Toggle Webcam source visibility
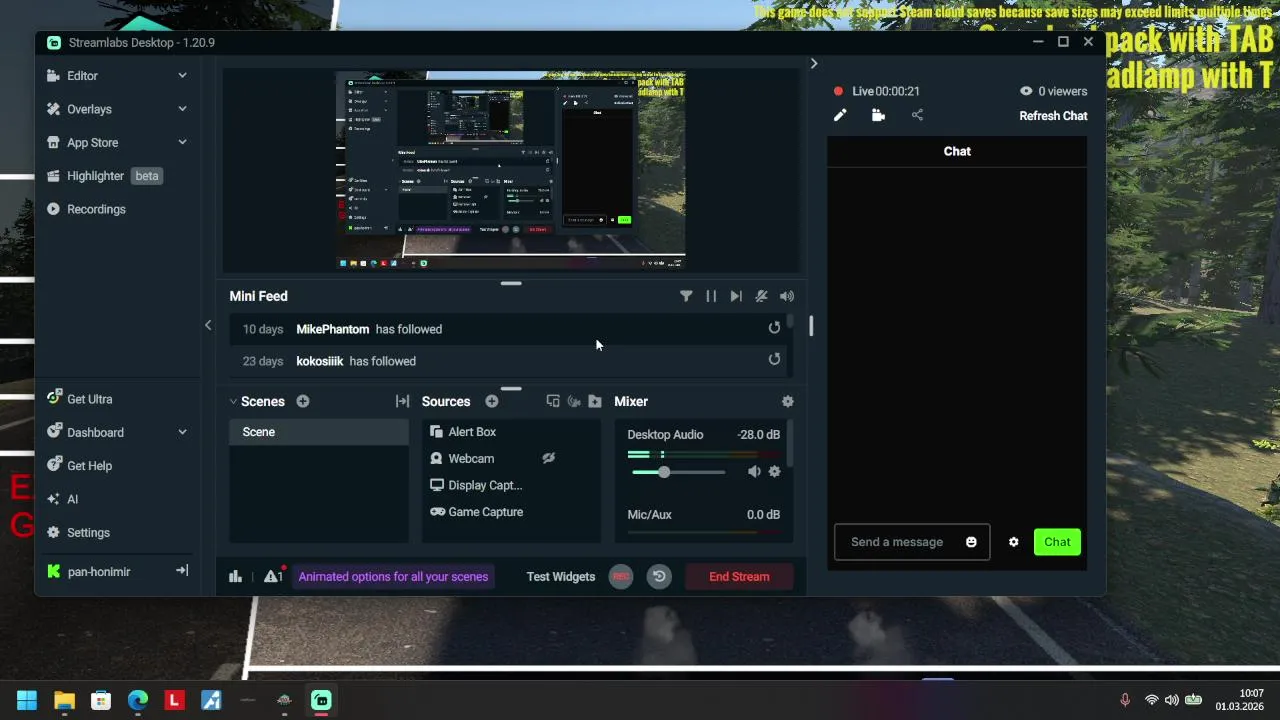1280x720 pixels. point(549,458)
